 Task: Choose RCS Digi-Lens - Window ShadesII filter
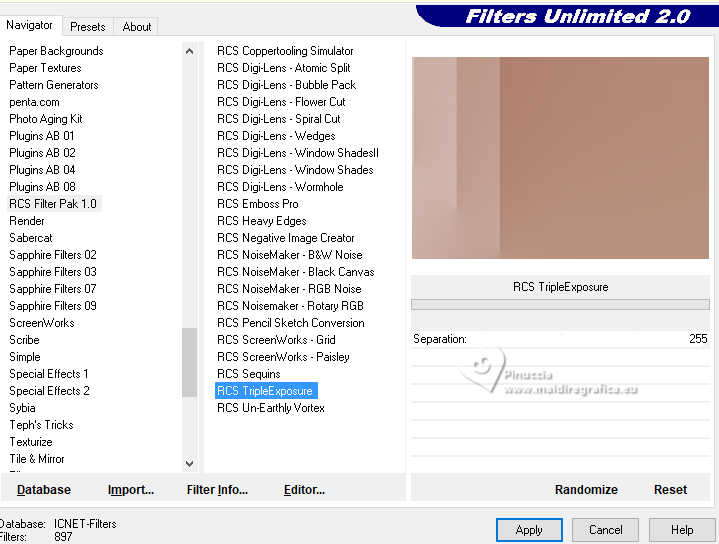tap(298, 153)
